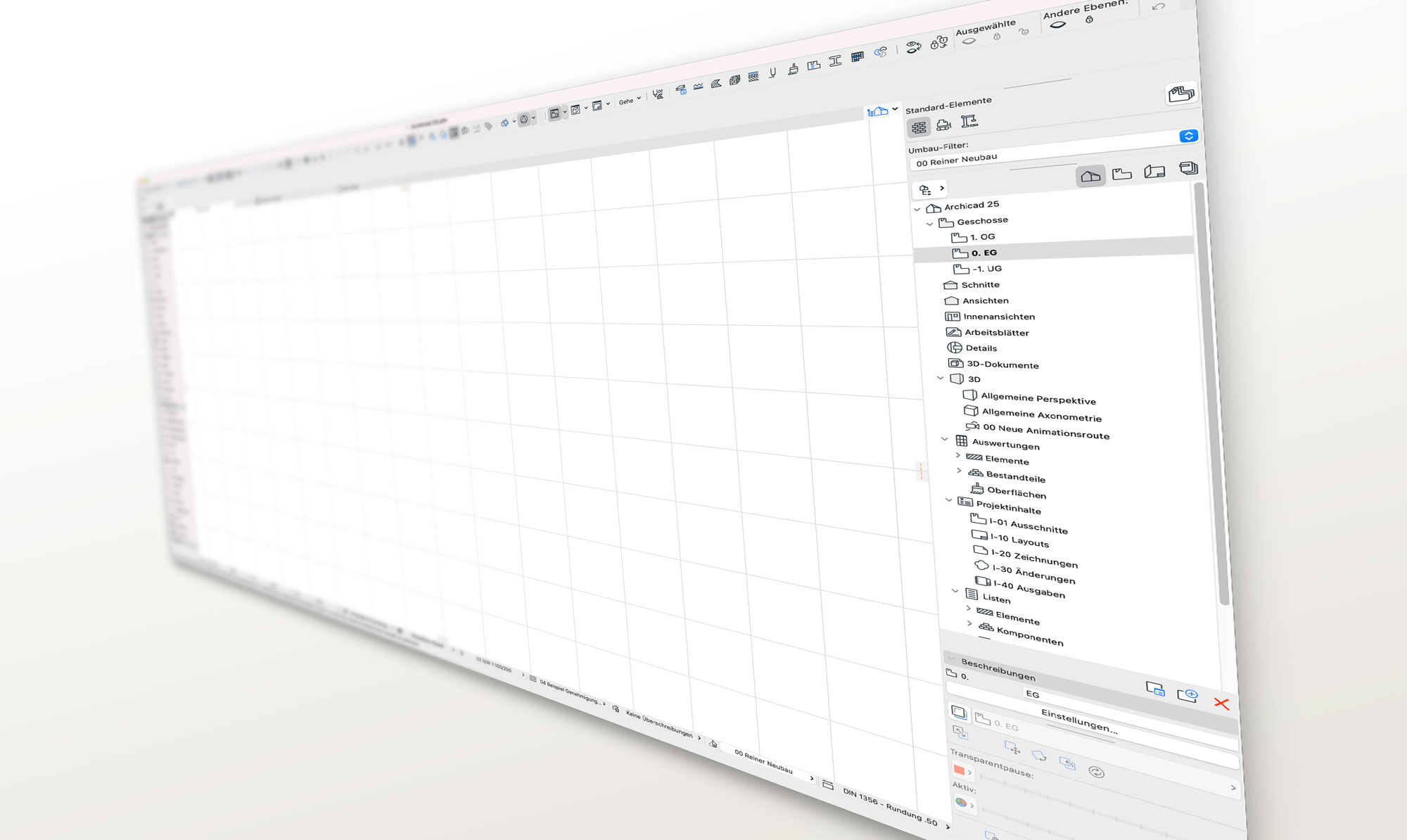Image resolution: width=1407 pixels, height=840 pixels.
Task: Click the blue sync arrows beside Umbau-Filter
Action: (1189, 136)
